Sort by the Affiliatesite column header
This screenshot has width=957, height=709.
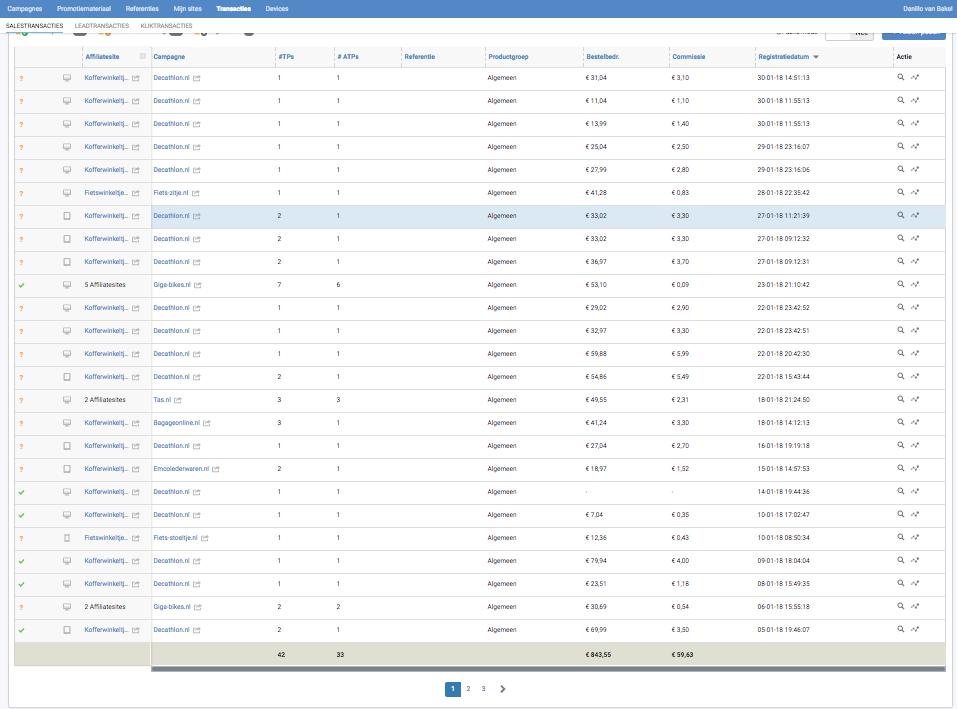click(103, 57)
